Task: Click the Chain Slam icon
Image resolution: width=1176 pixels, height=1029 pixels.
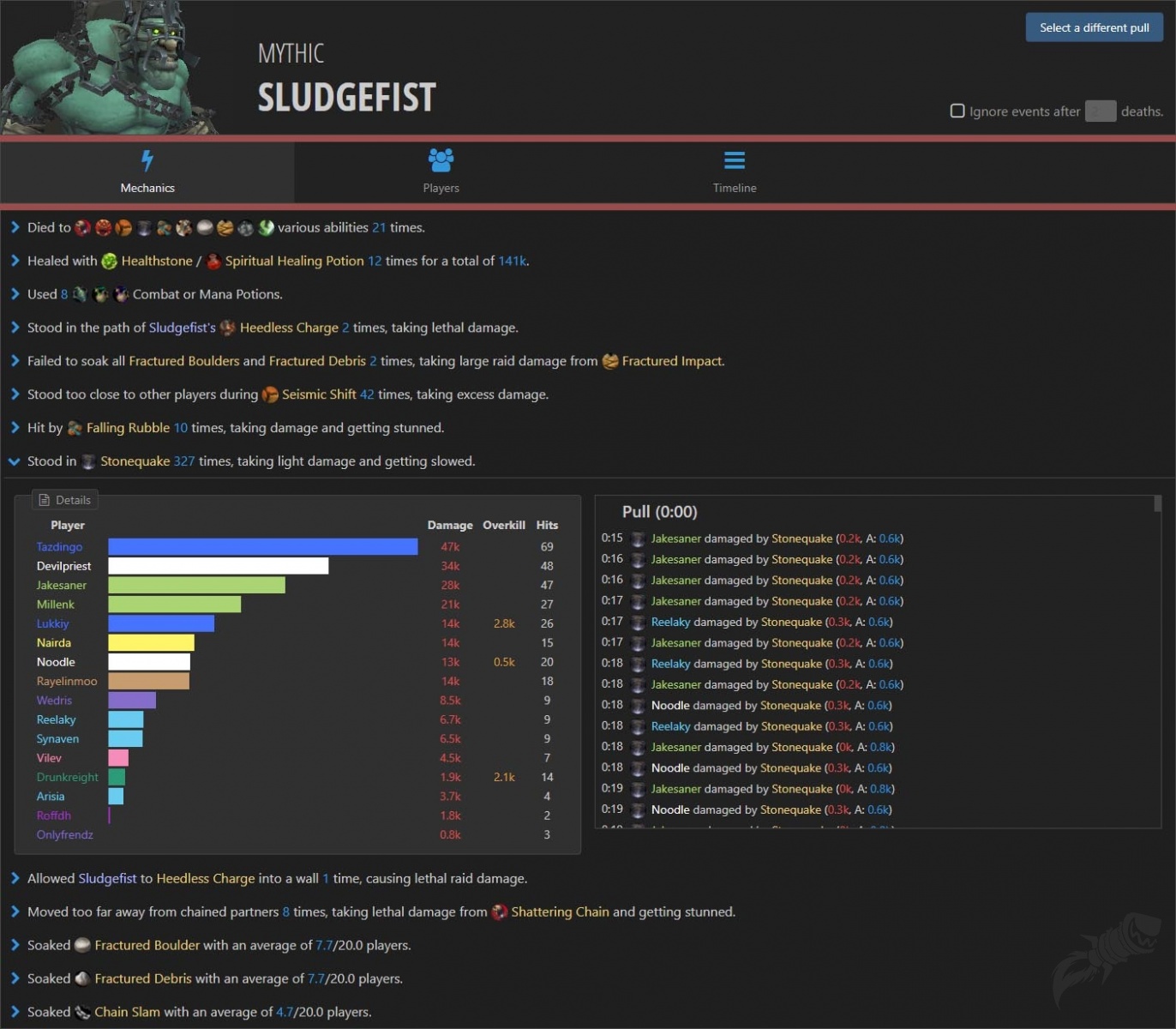Action: coord(82,1012)
